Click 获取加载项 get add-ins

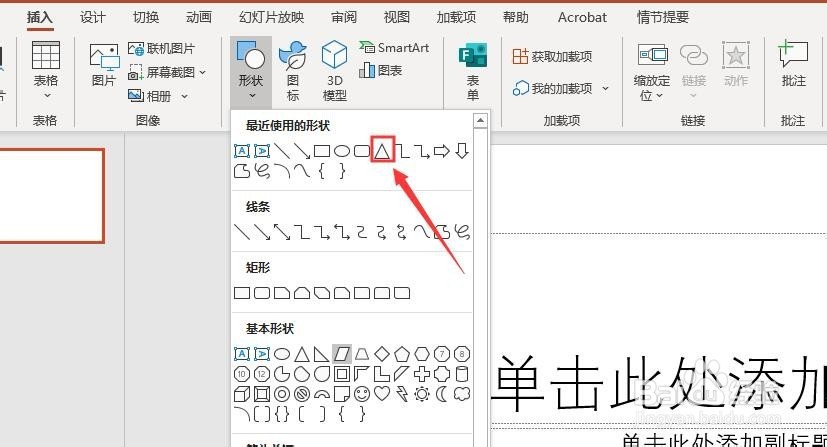pos(553,56)
